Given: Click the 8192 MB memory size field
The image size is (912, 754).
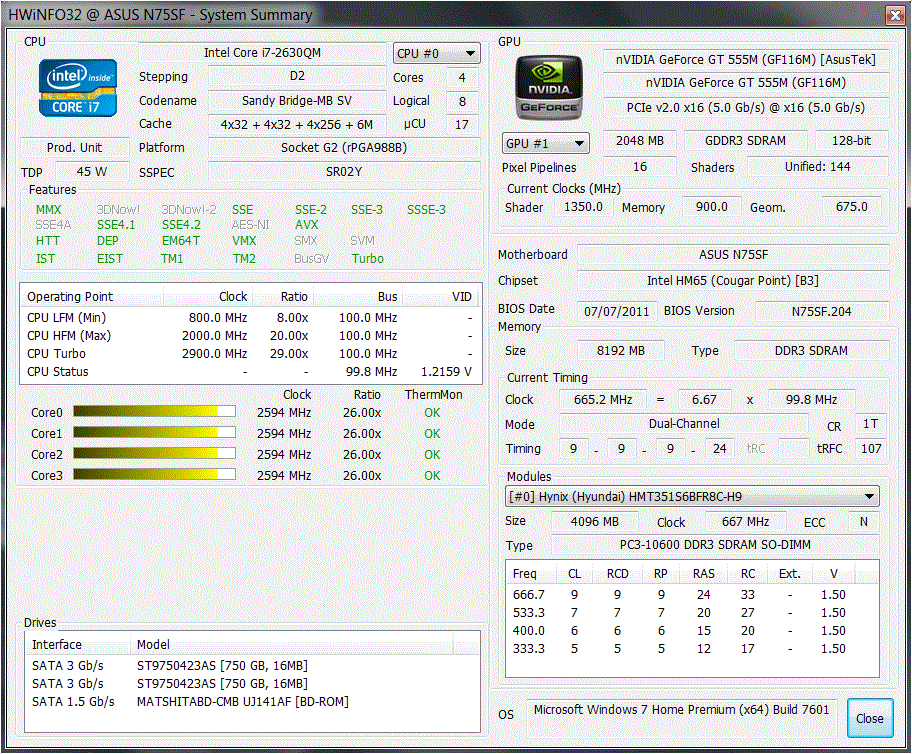Looking at the screenshot, I should coord(621,351).
